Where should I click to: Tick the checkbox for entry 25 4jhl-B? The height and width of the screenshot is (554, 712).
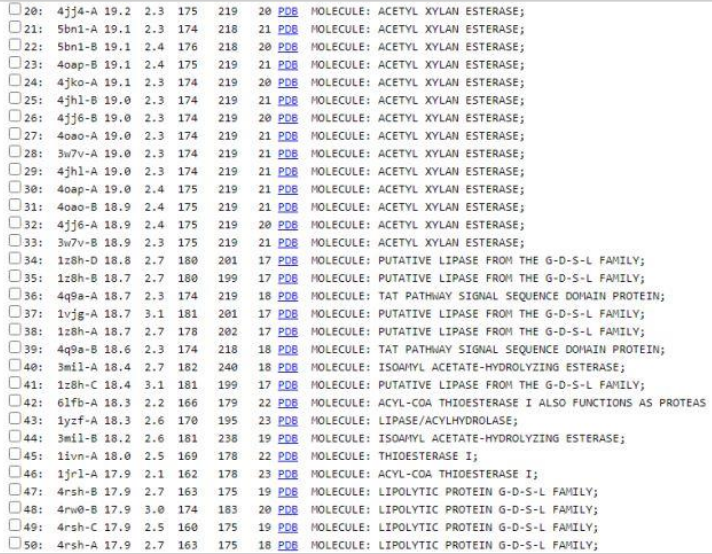point(13,100)
